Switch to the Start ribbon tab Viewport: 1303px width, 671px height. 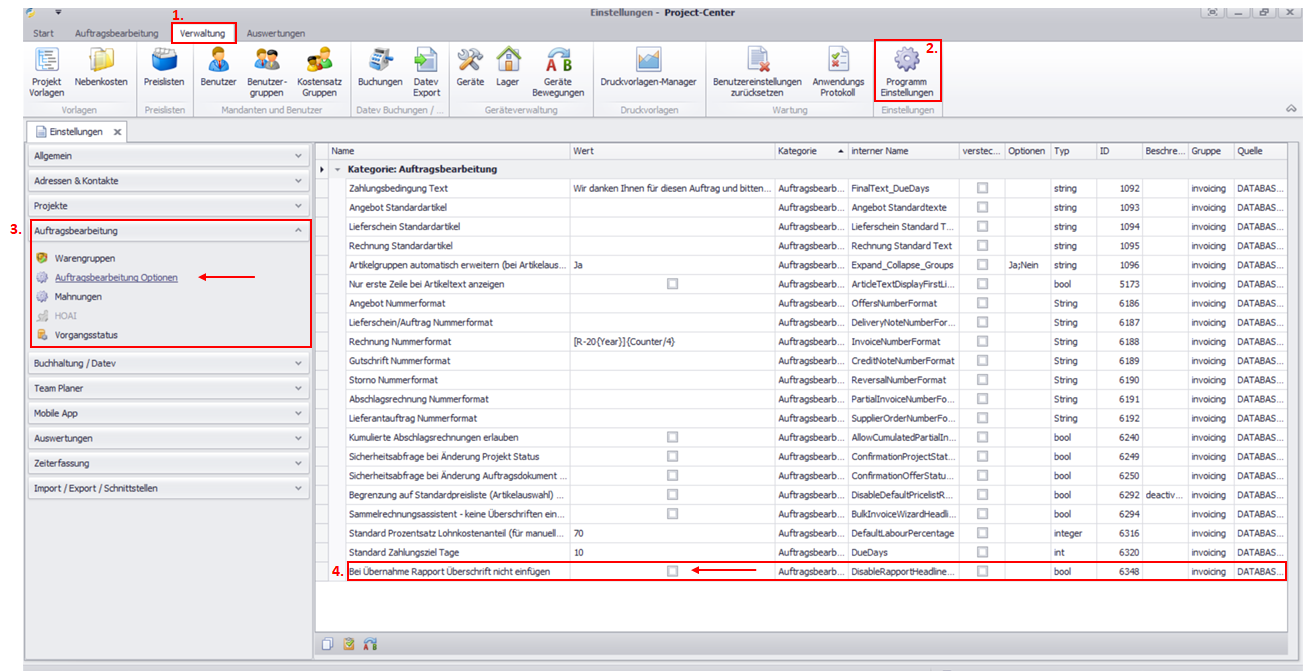(x=43, y=33)
